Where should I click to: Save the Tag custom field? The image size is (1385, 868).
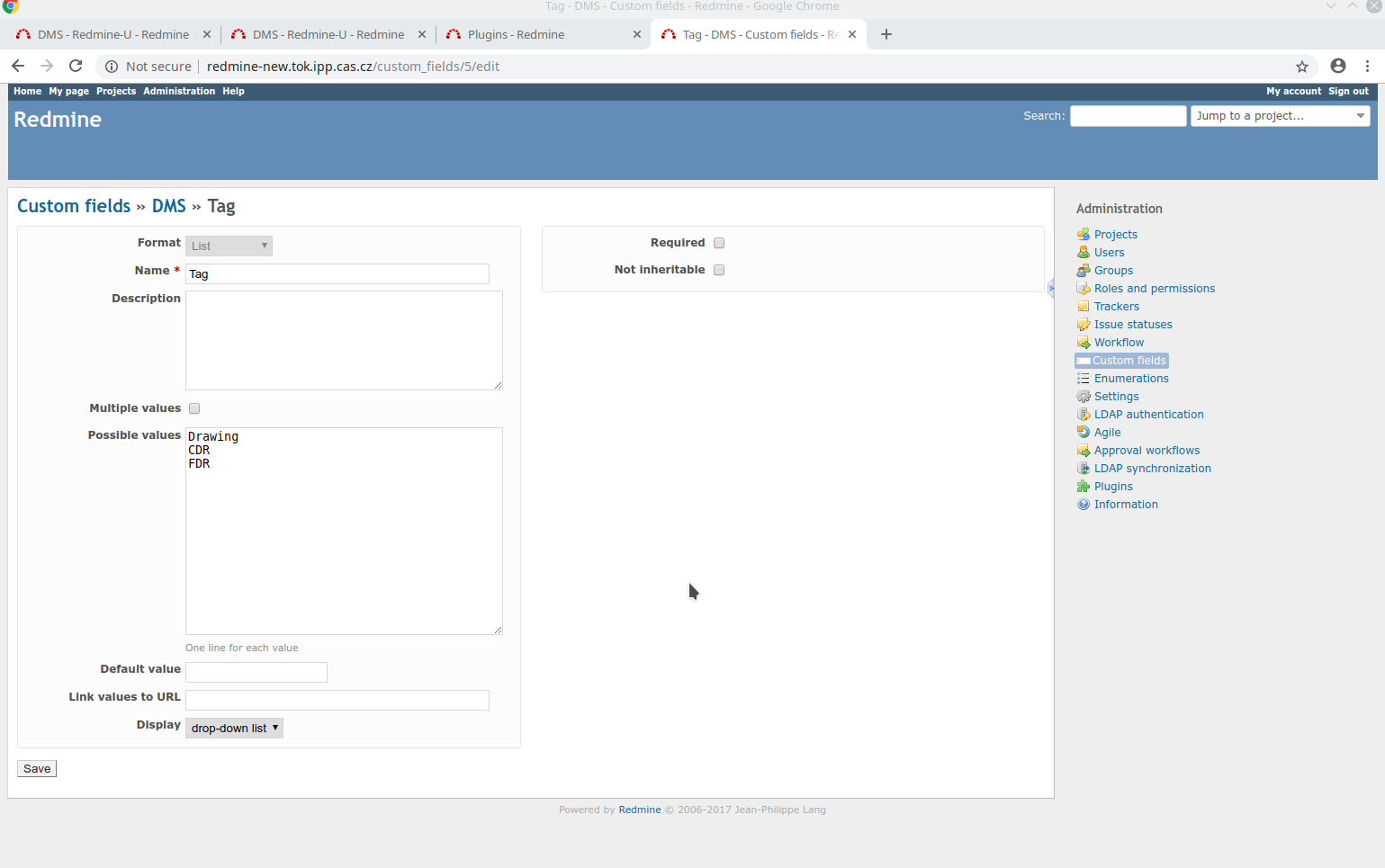coord(36,768)
